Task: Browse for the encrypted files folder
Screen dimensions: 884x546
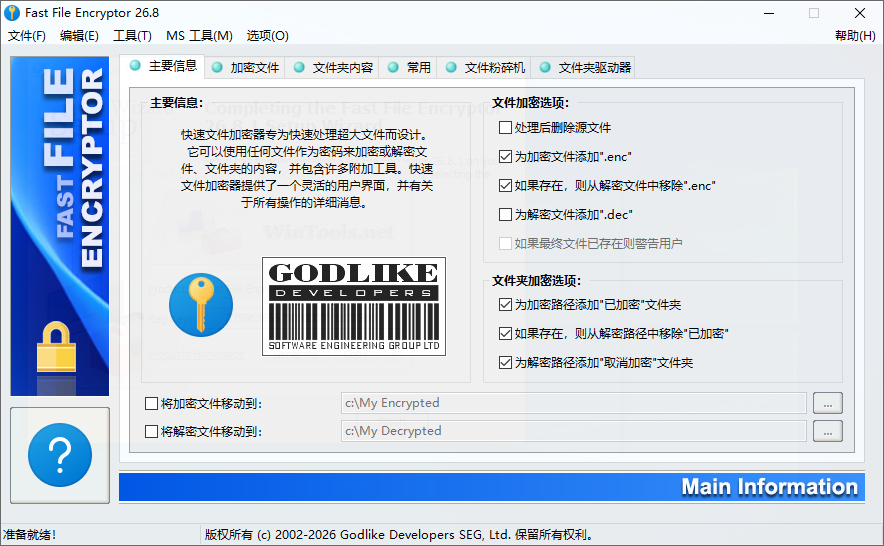Action: pyautogui.click(x=828, y=403)
